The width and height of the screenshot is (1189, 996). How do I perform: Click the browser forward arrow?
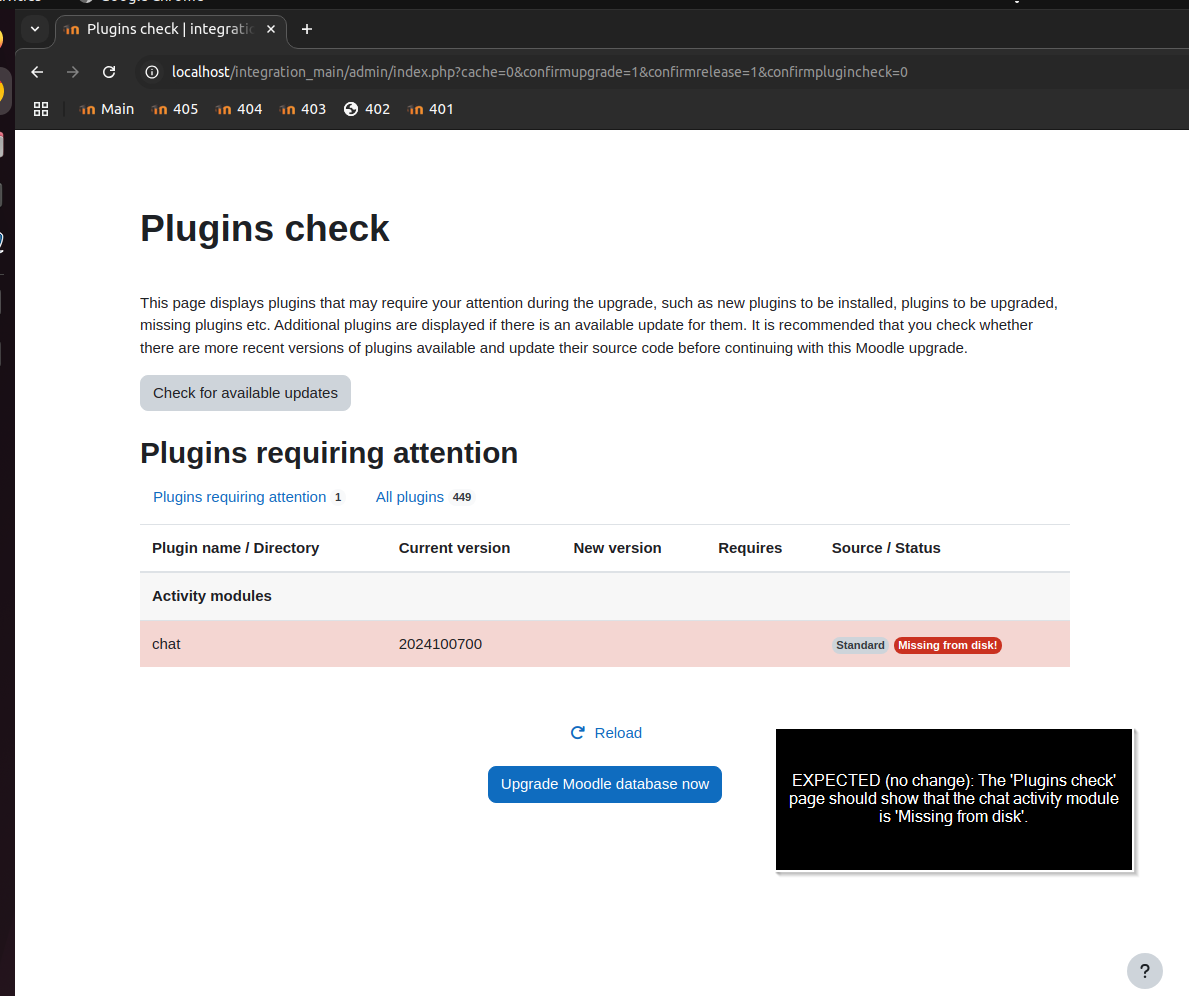click(73, 72)
